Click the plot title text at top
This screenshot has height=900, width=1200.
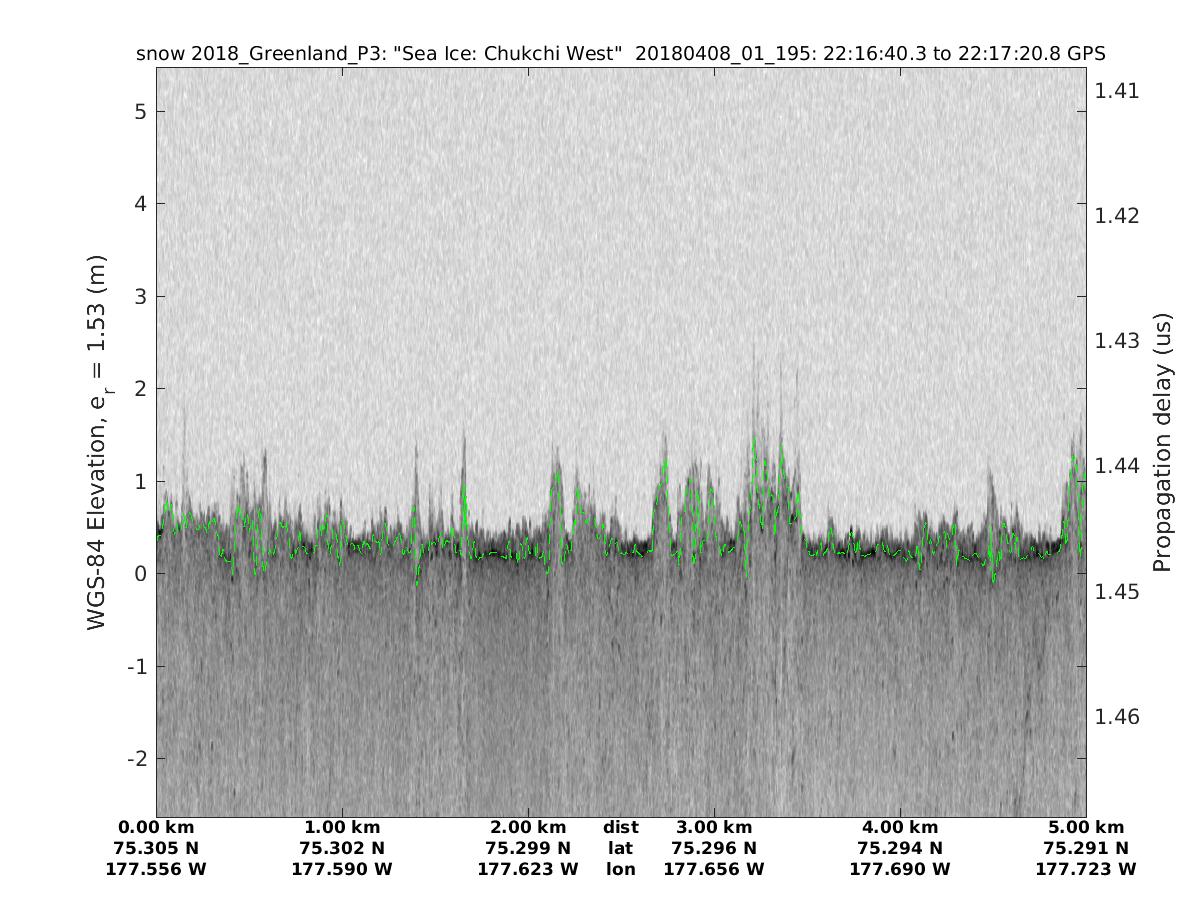(620, 54)
